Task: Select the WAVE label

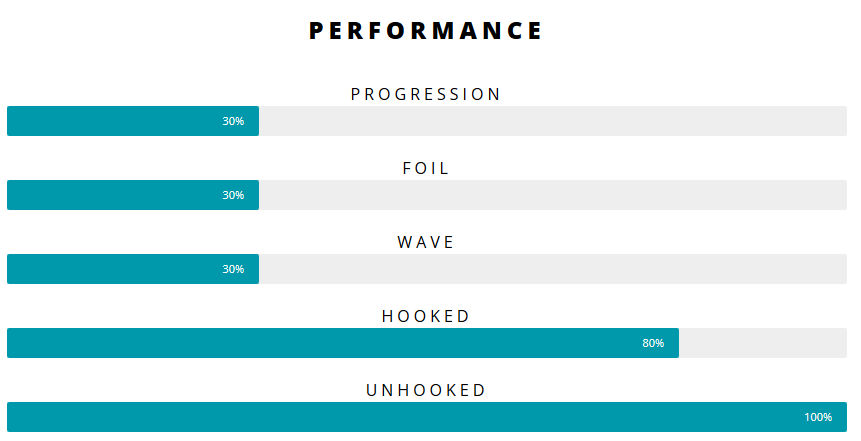Action: (426, 242)
